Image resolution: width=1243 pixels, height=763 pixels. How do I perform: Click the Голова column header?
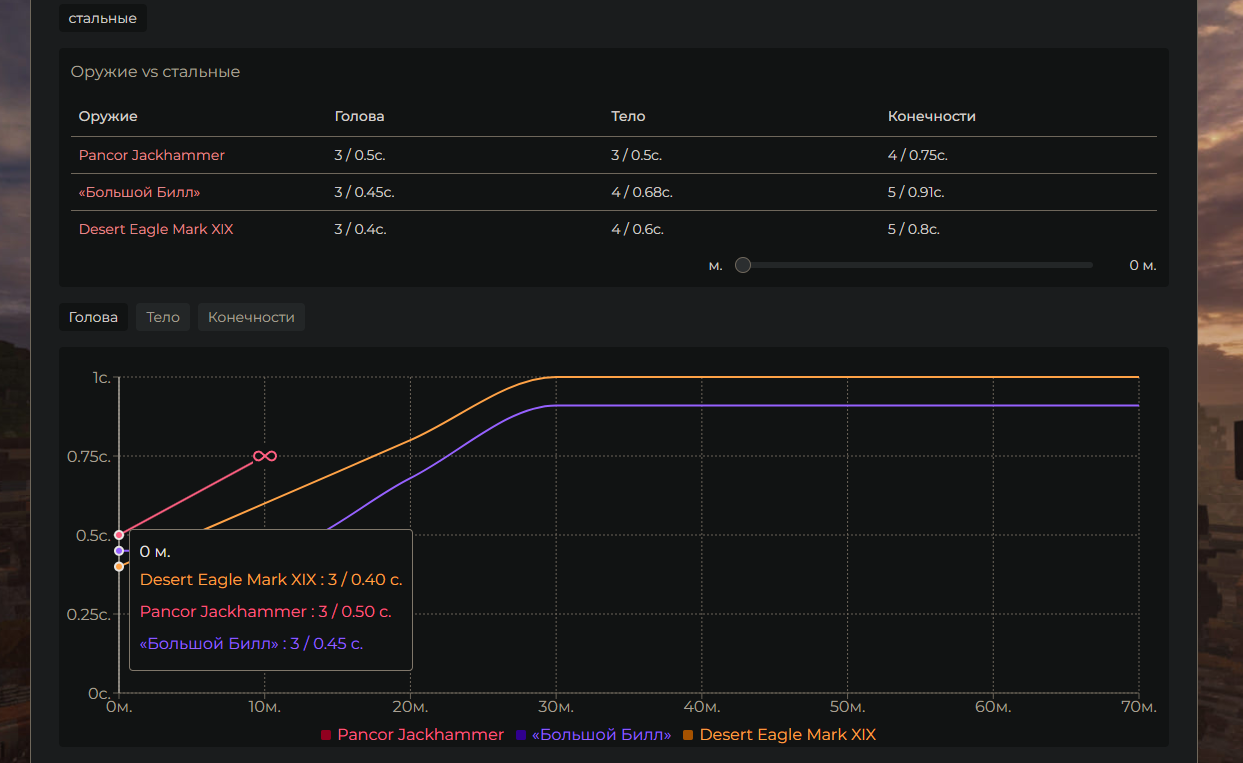pyautogui.click(x=359, y=116)
